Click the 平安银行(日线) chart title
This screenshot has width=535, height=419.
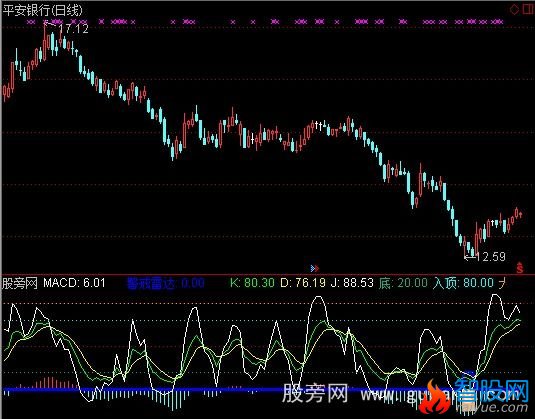click(43, 10)
